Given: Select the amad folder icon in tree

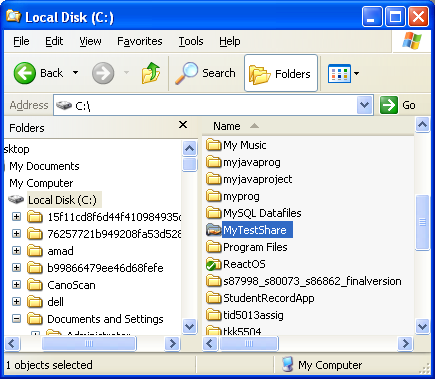Looking at the screenshot, I should (x=35, y=251).
